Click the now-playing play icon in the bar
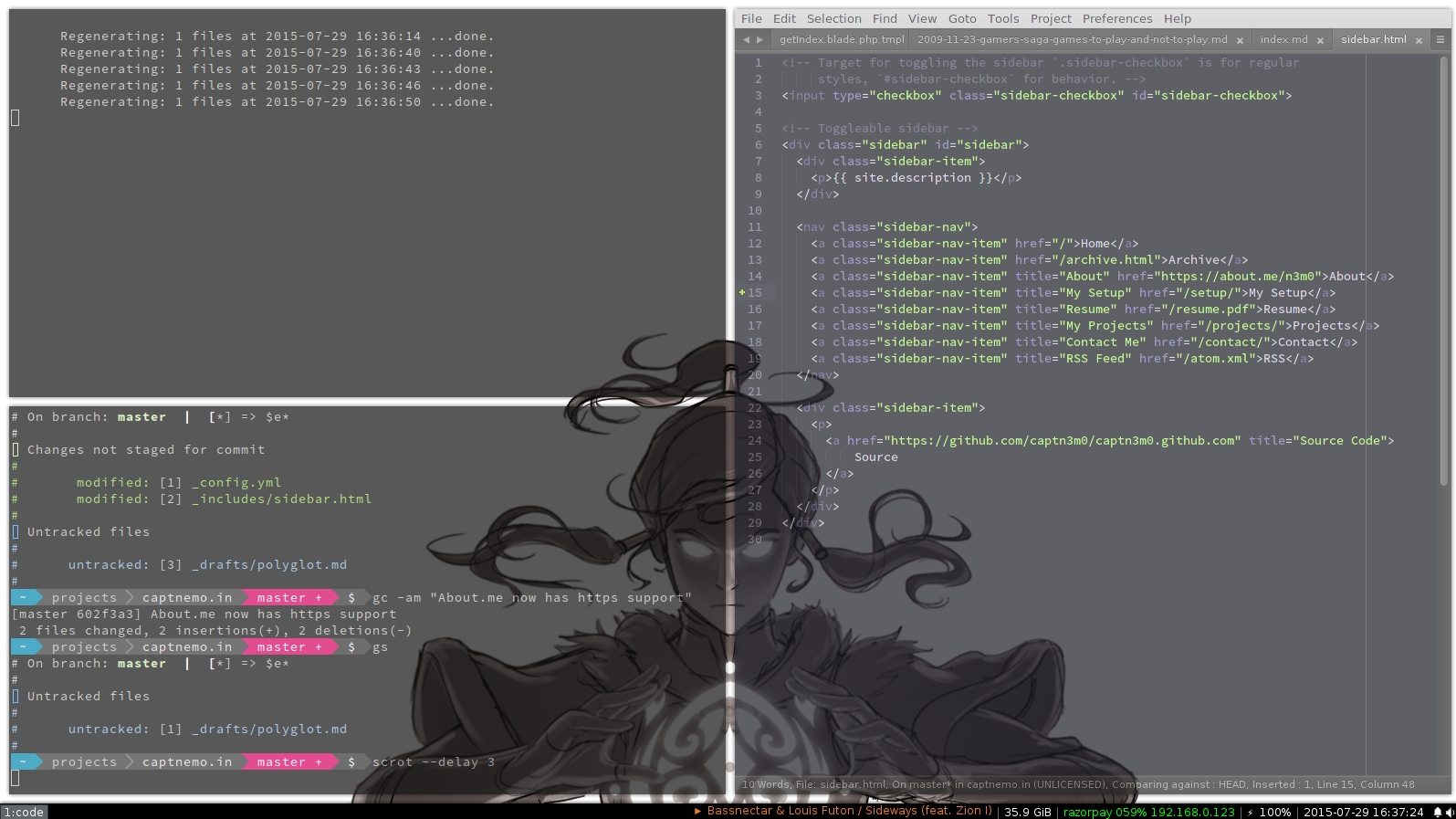This screenshot has height=819, width=1456. (698, 811)
